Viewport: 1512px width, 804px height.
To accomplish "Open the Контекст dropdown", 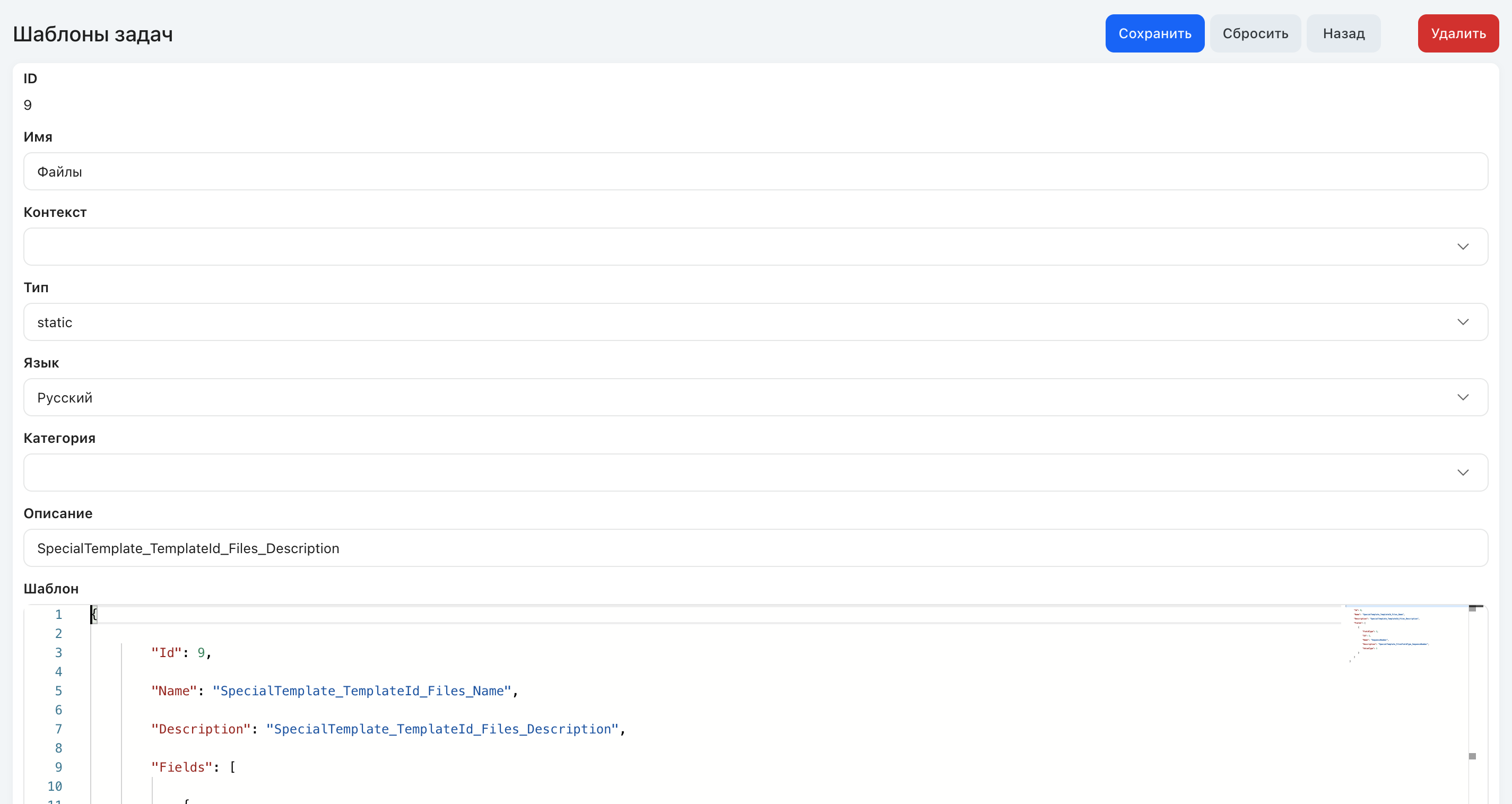I will pos(755,247).
